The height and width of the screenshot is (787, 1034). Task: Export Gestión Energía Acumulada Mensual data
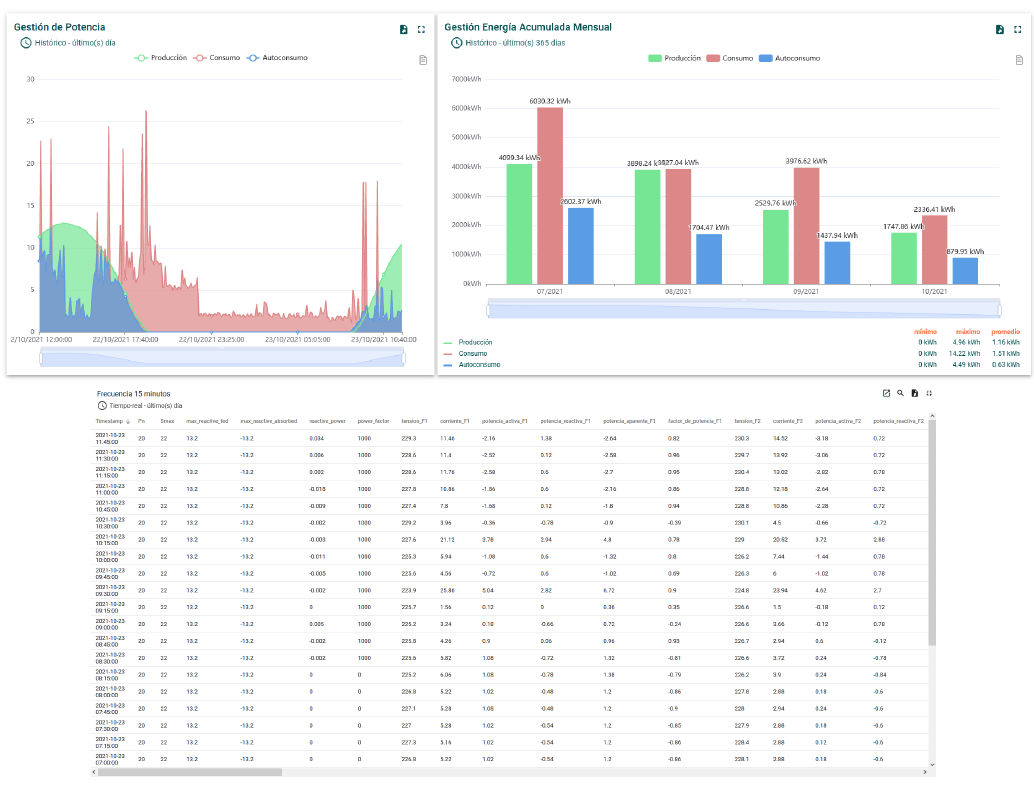click(1000, 30)
